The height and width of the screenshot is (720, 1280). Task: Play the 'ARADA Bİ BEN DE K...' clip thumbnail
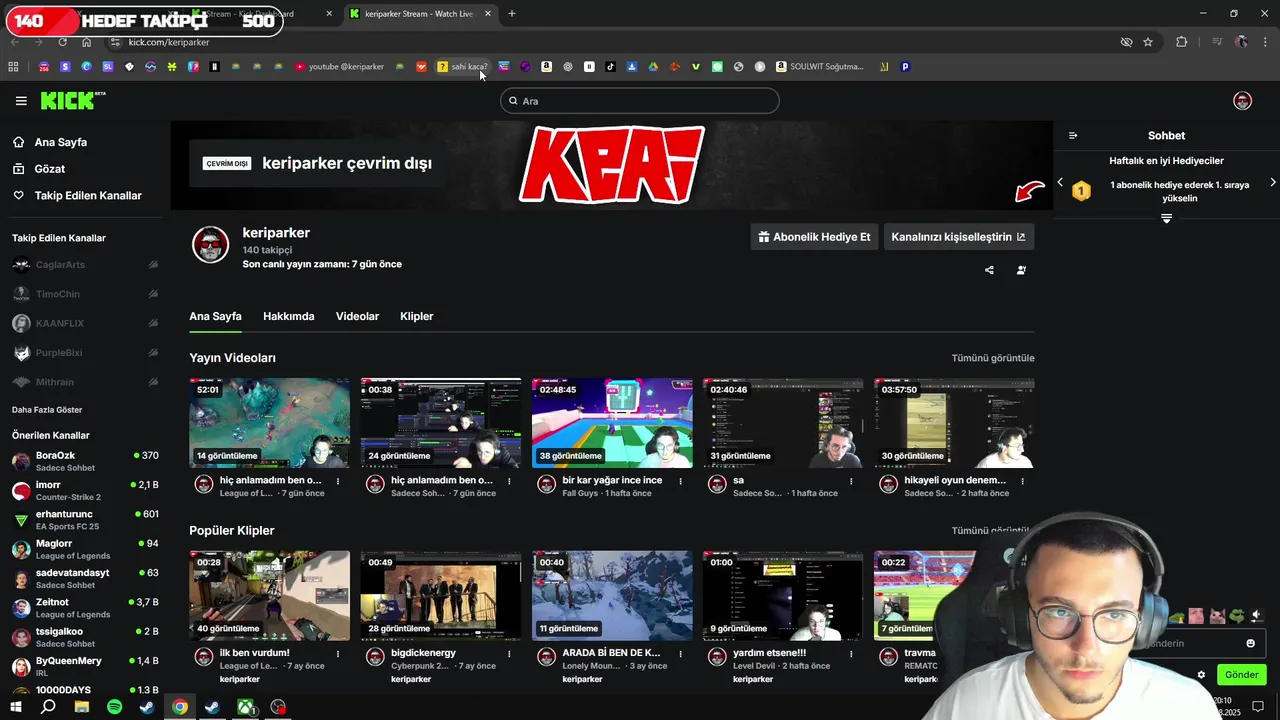[612, 596]
